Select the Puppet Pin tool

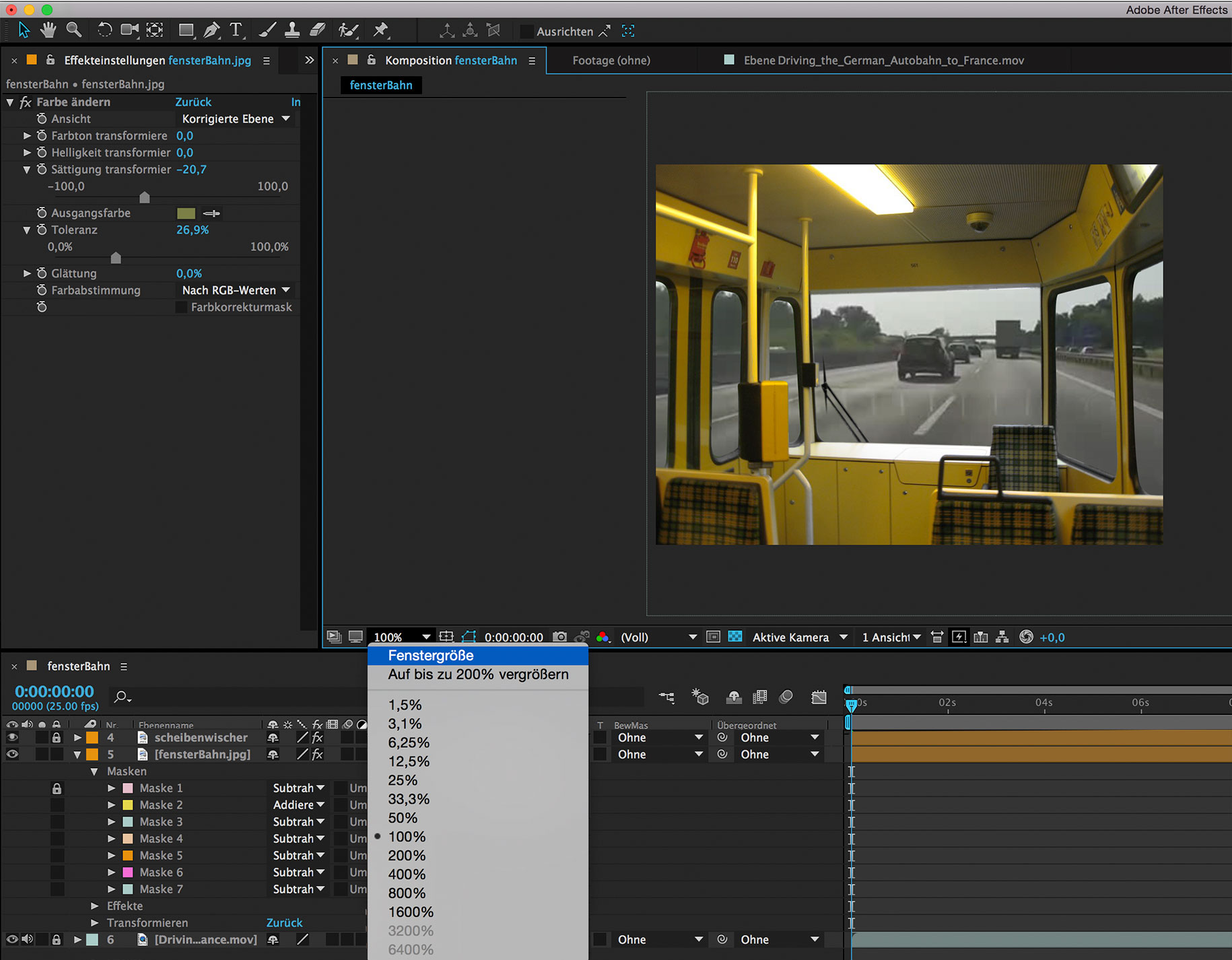(381, 30)
